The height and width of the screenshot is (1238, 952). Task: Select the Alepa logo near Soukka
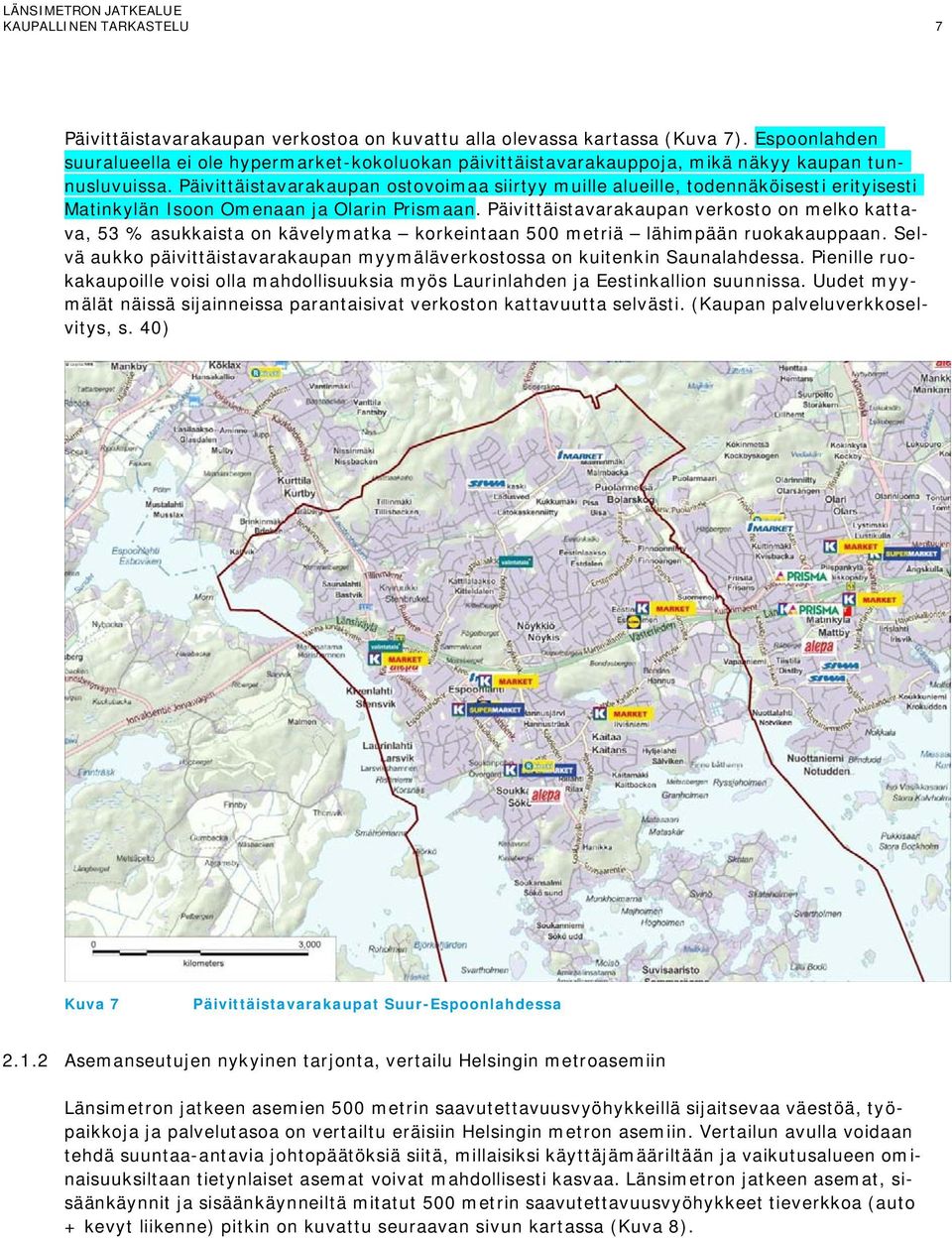point(545,795)
